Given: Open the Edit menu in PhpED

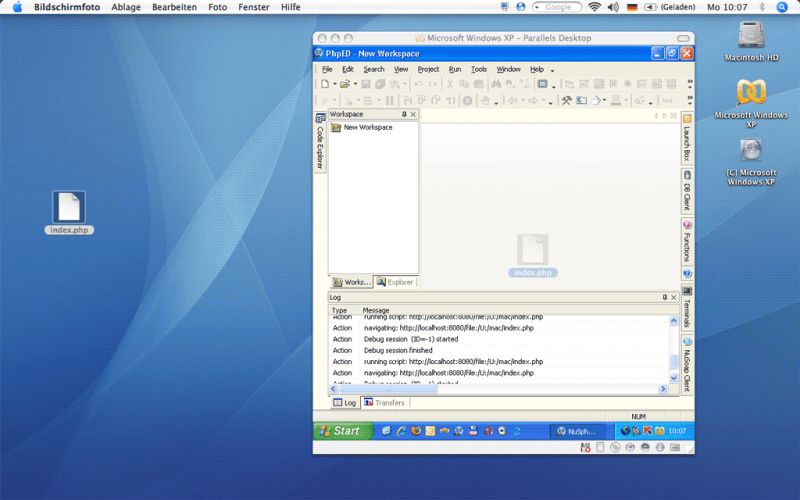Looking at the screenshot, I should (x=347, y=69).
